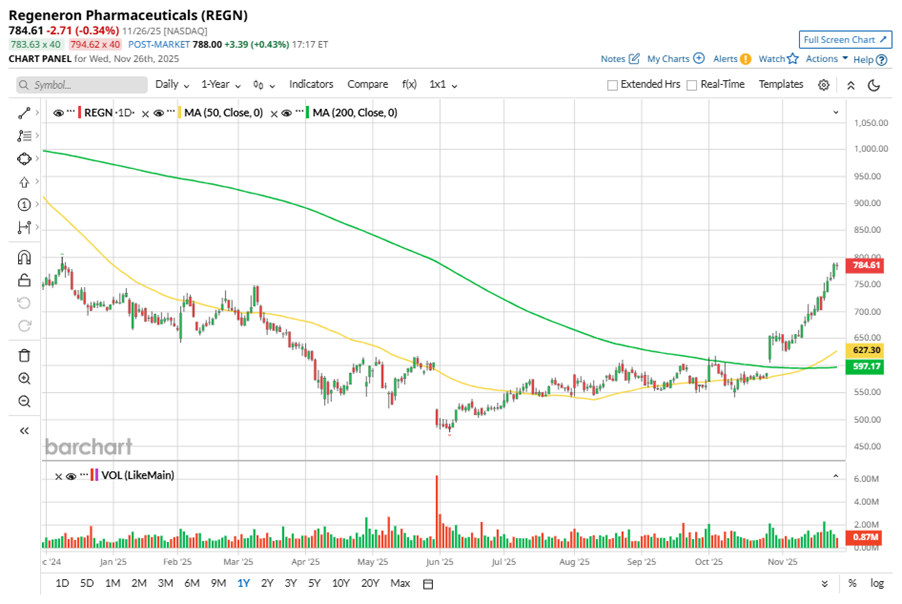This screenshot has width=902, height=604.
Task: Open the text annotation tools
Action: (x=24, y=136)
